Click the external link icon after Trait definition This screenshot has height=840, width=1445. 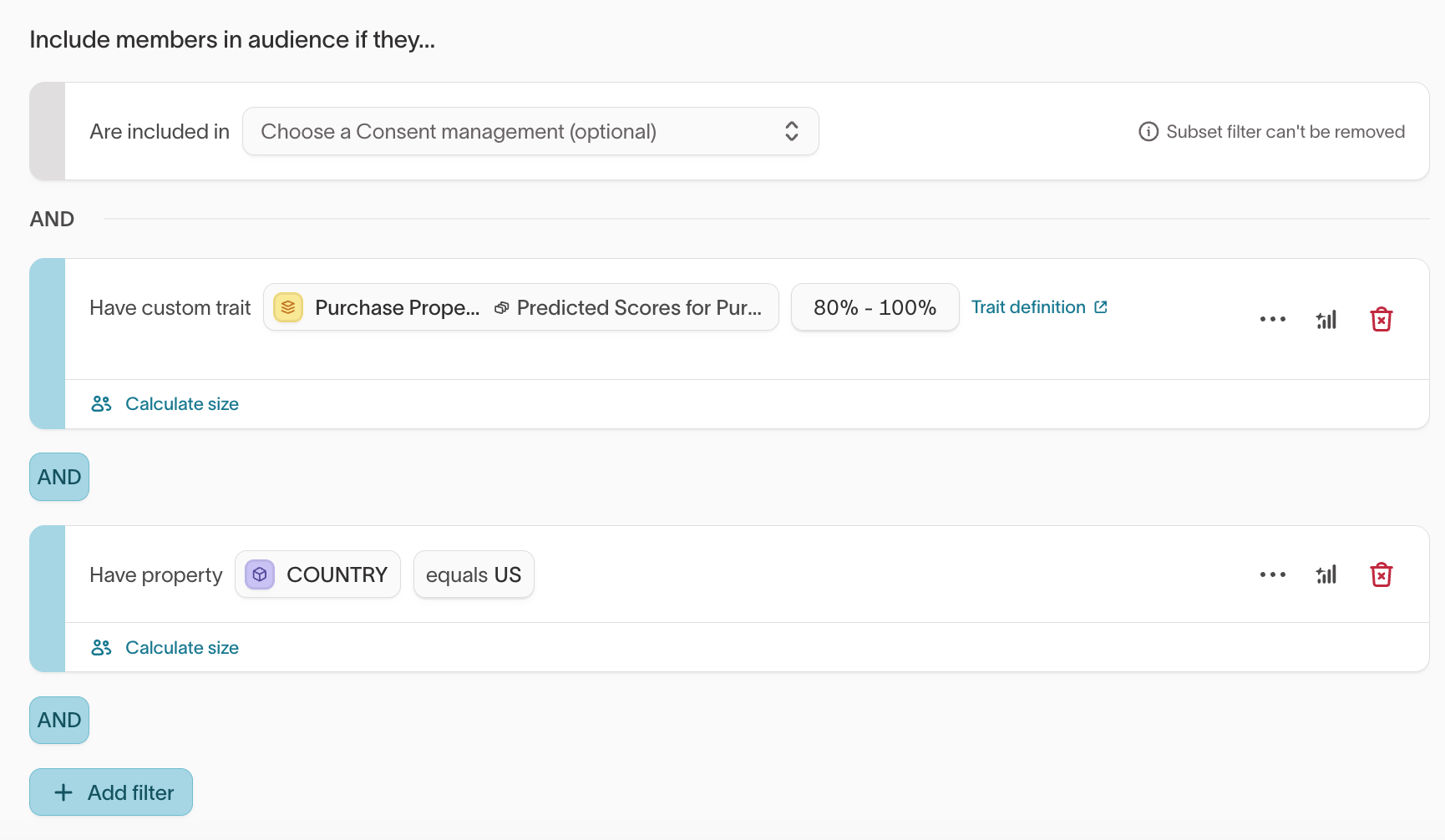pos(1101,307)
